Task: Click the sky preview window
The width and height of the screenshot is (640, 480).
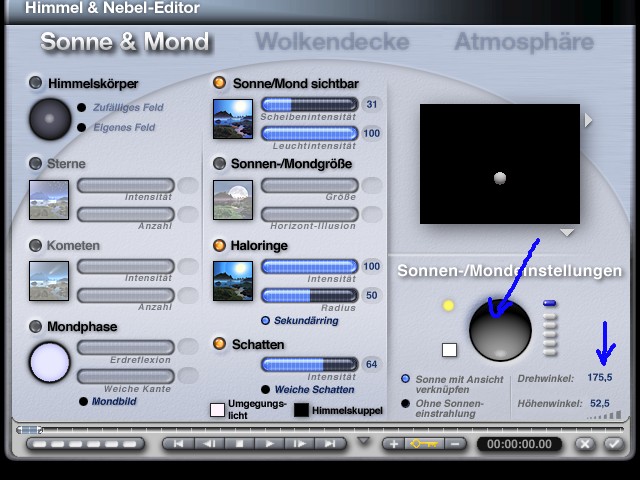Action: 500,164
